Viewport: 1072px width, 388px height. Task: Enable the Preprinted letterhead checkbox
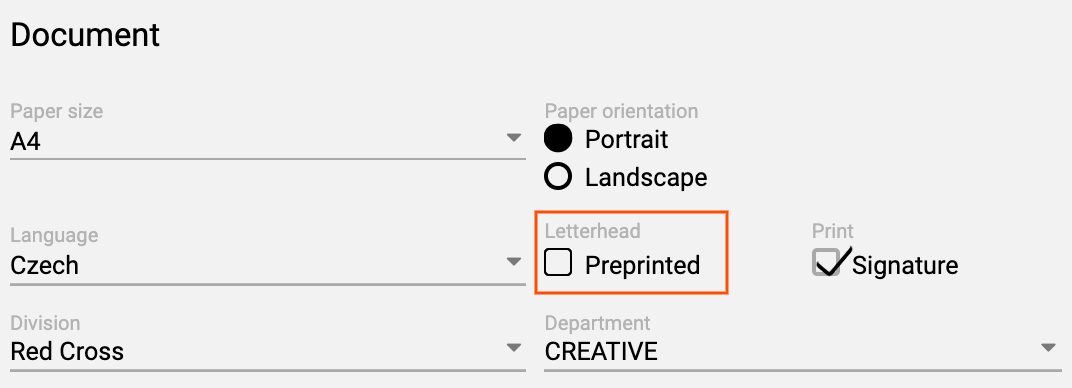558,262
